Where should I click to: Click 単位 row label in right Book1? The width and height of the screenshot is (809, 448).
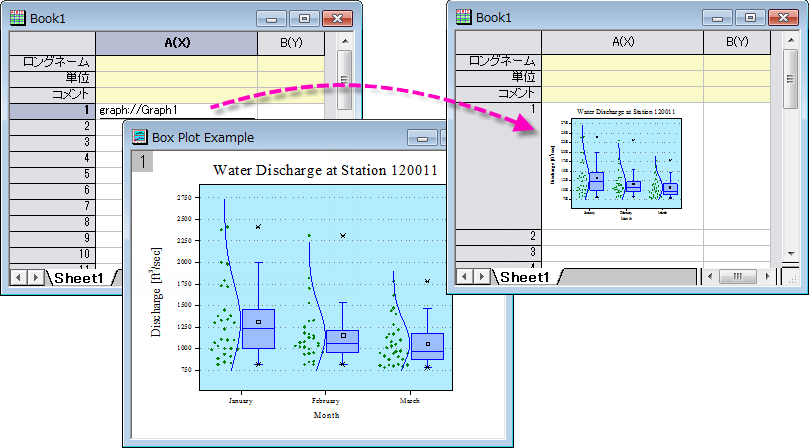[x=498, y=78]
